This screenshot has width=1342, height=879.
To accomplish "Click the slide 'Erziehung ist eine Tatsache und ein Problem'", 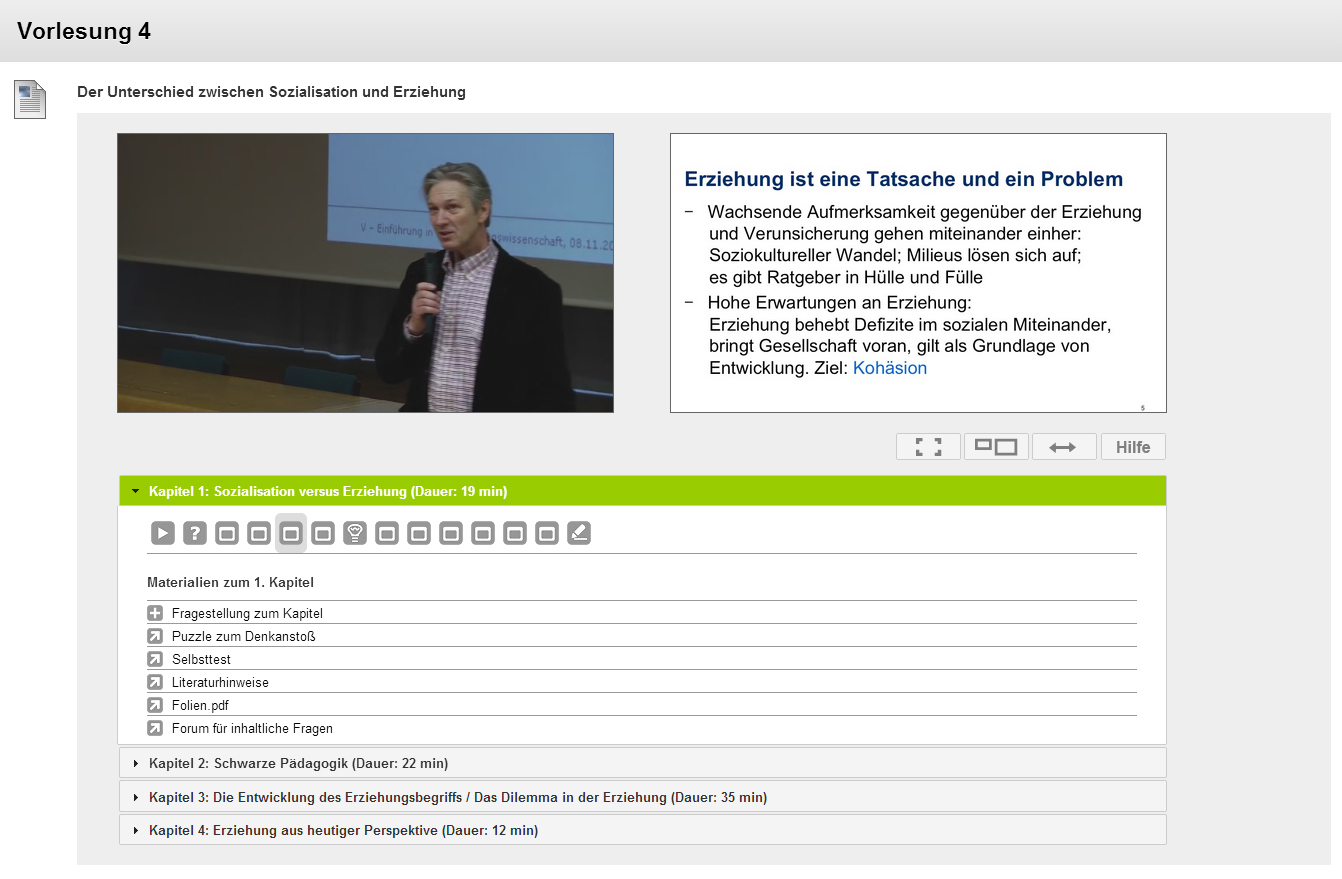I will (918, 273).
